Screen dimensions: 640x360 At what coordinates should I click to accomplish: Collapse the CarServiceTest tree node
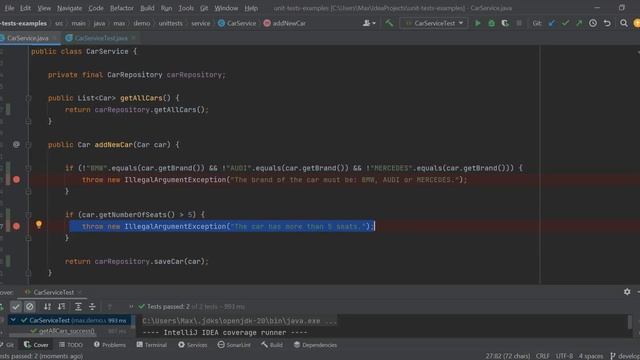point(13,320)
